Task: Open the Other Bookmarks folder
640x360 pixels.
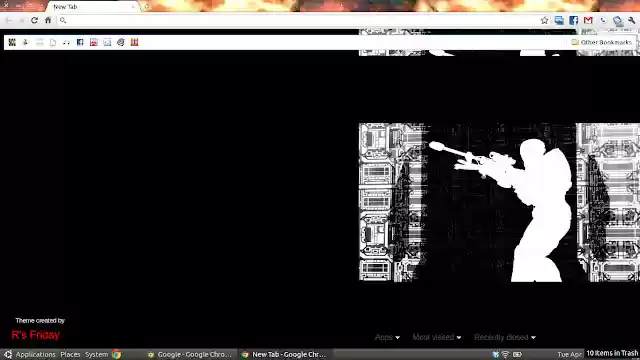Action: 602,42
